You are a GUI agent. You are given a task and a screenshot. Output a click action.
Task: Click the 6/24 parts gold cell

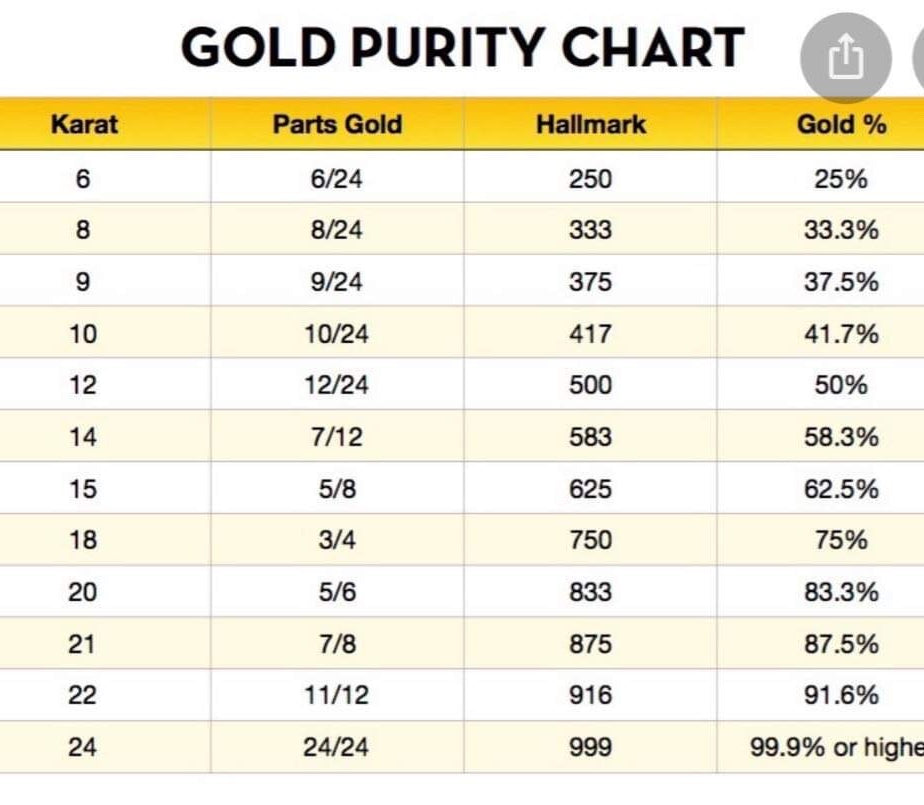337,179
